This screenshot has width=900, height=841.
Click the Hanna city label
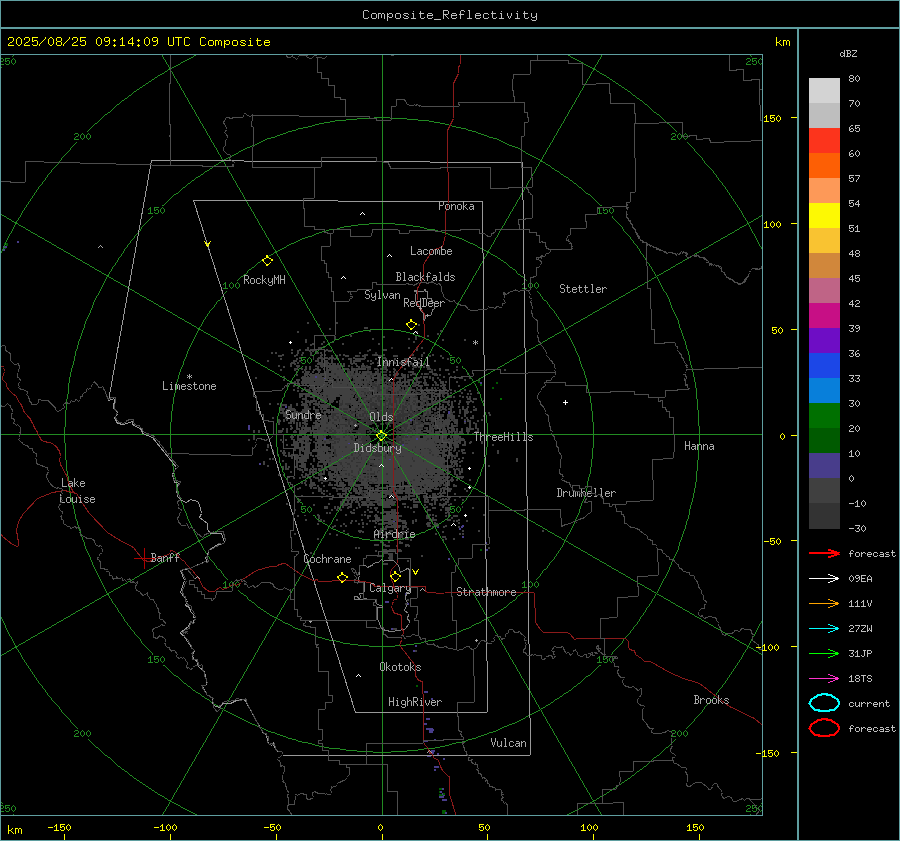tap(699, 445)
